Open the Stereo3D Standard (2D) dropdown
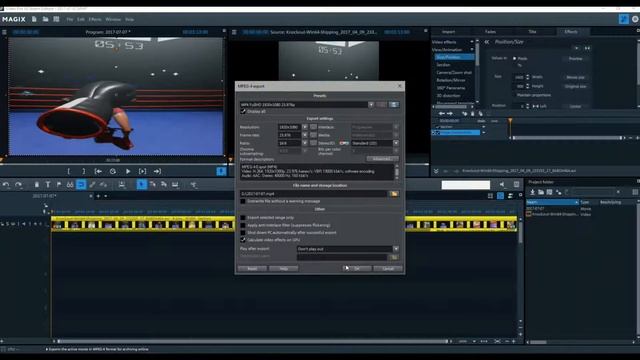Viewport: 640px width, 360px height. tap(396, 143)
